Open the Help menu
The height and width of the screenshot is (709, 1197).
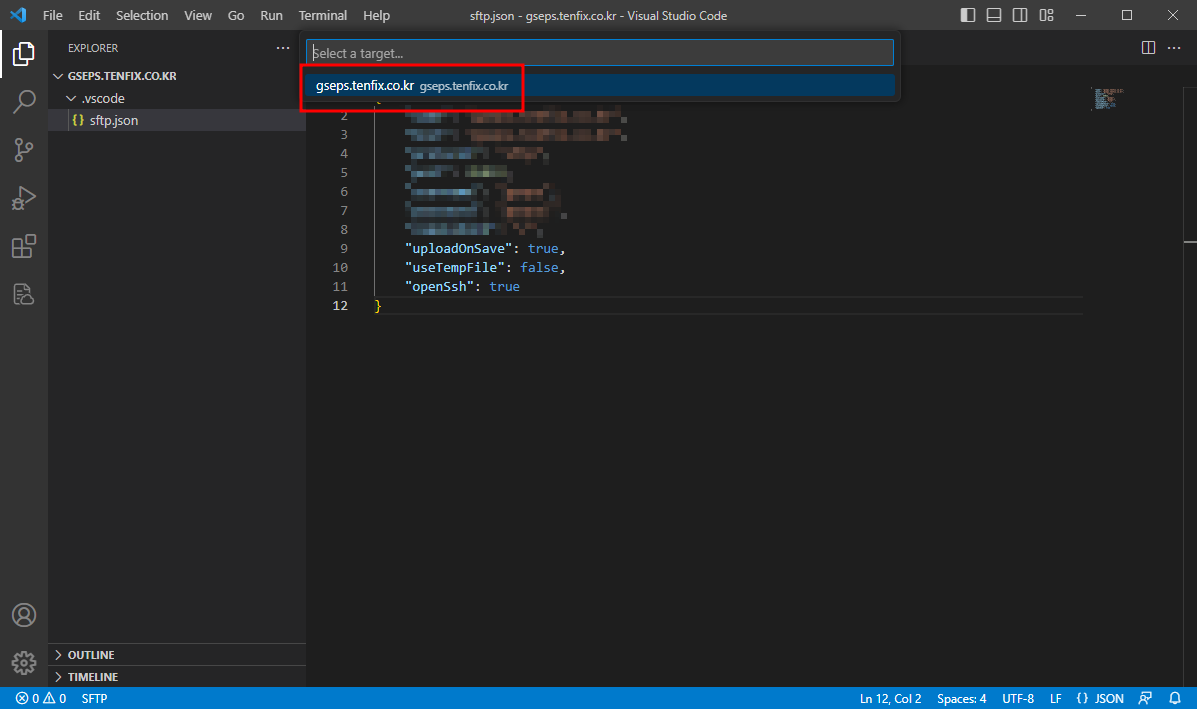376,15
